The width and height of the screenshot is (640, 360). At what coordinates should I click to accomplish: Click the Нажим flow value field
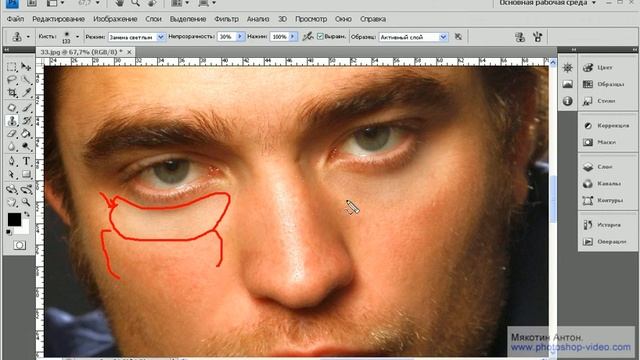[x=279, y=37]
